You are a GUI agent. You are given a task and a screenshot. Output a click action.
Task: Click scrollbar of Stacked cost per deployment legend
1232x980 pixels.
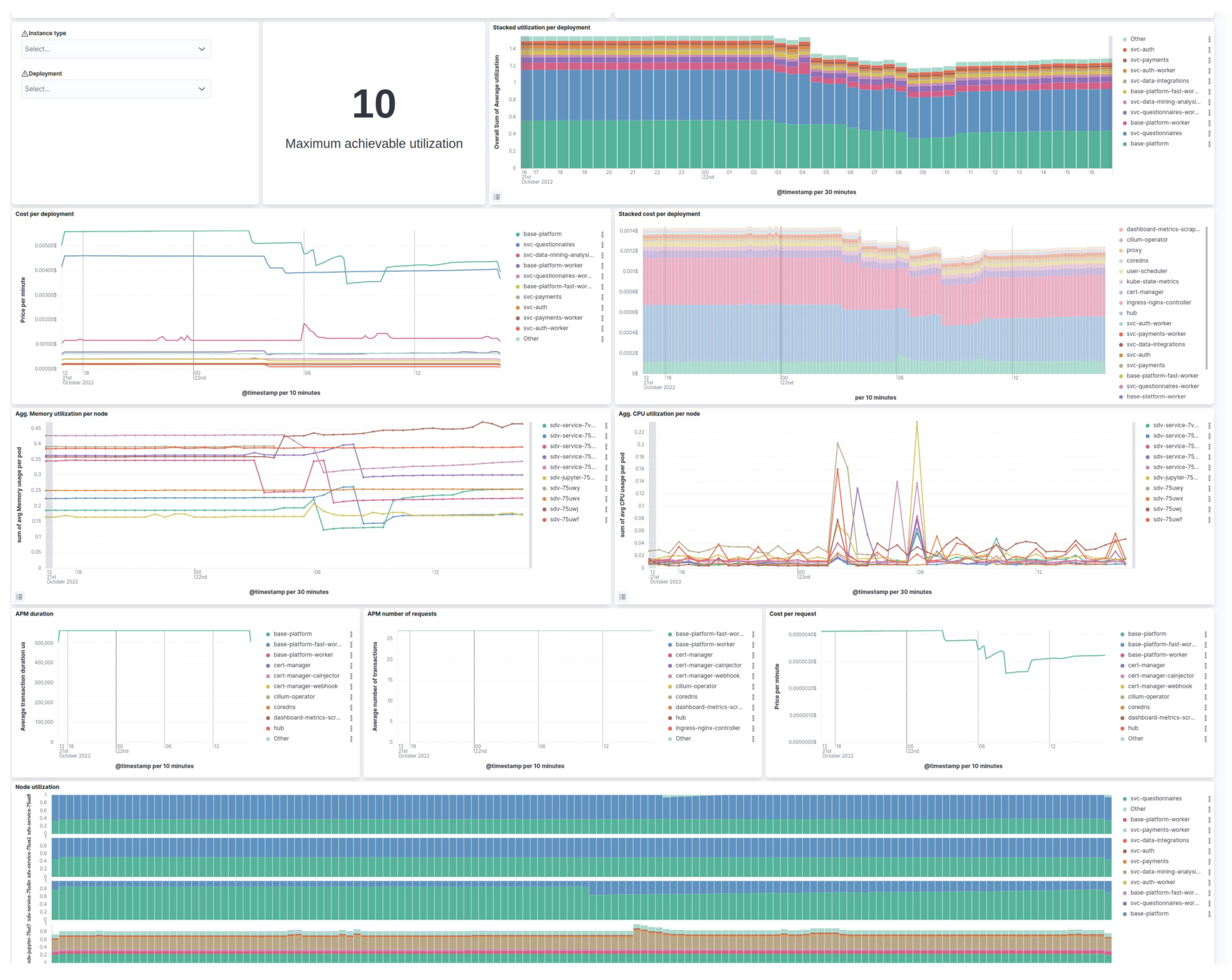click(1206, 297)
